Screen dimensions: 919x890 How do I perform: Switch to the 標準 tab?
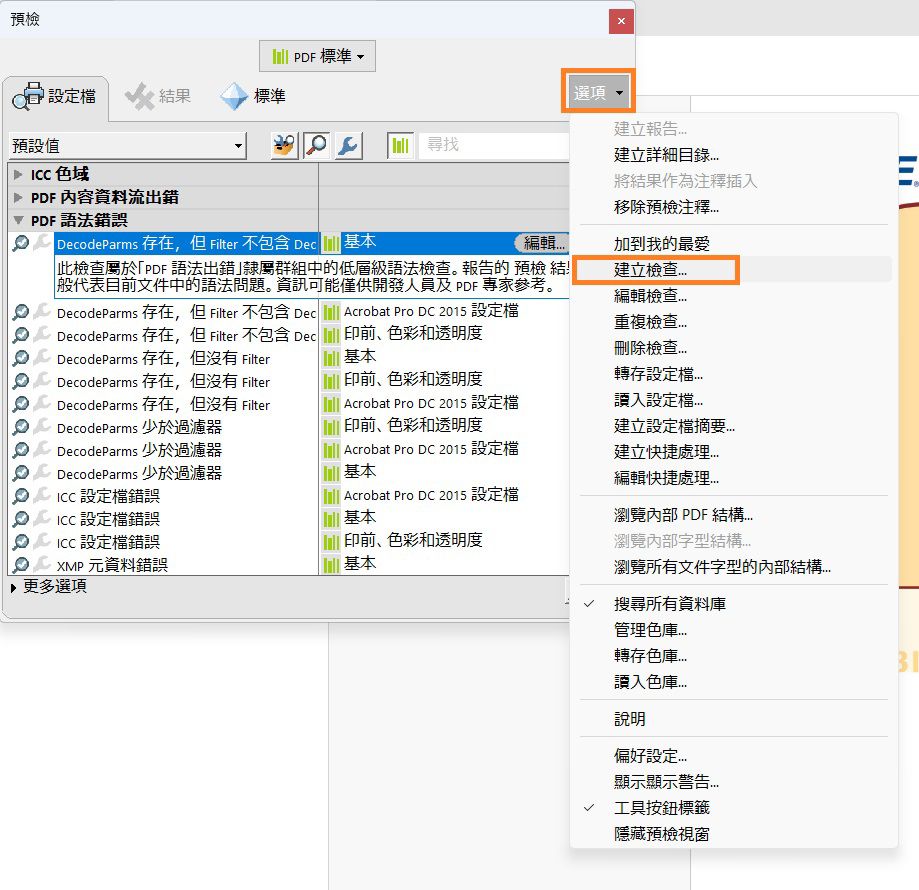(253, 96)
